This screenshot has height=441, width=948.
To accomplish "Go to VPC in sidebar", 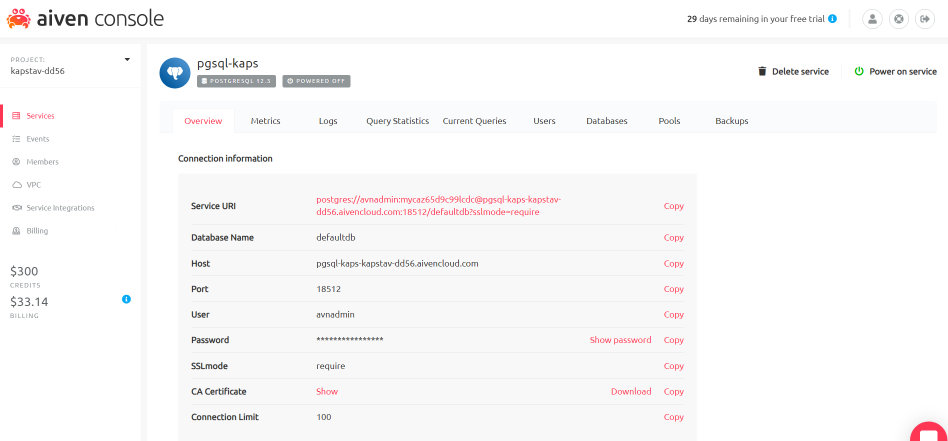I will click(33, 185).
